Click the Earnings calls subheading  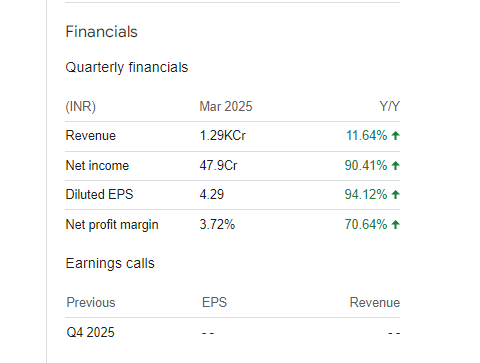110,263
